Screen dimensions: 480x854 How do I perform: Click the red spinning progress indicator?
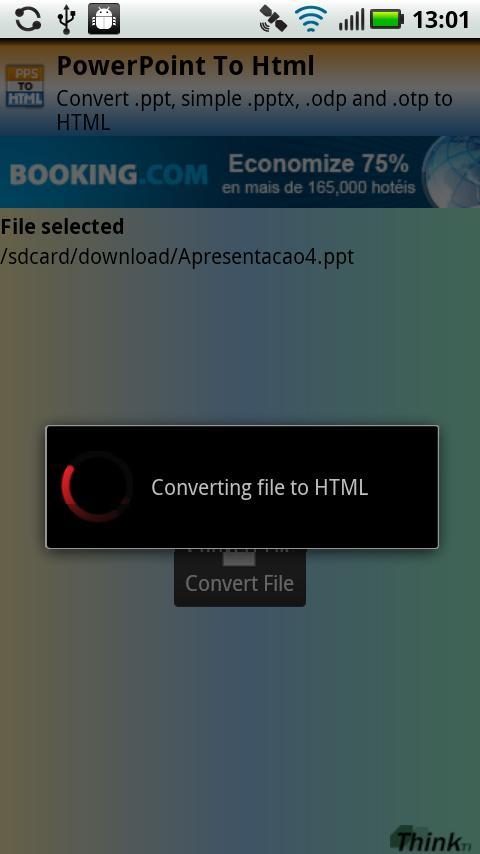tap(97, 486)
